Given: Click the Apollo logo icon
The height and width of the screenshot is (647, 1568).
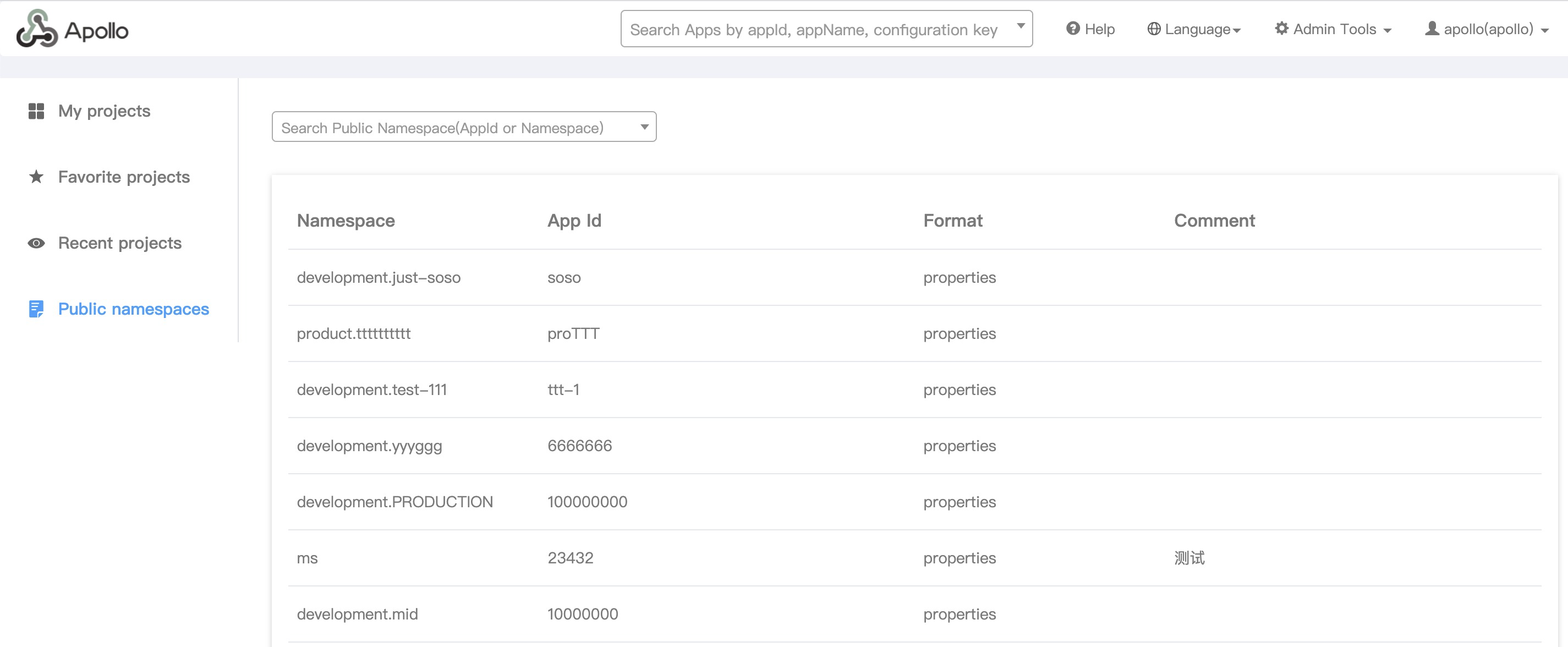Looking at the screenshot, I should pos(36,29).
